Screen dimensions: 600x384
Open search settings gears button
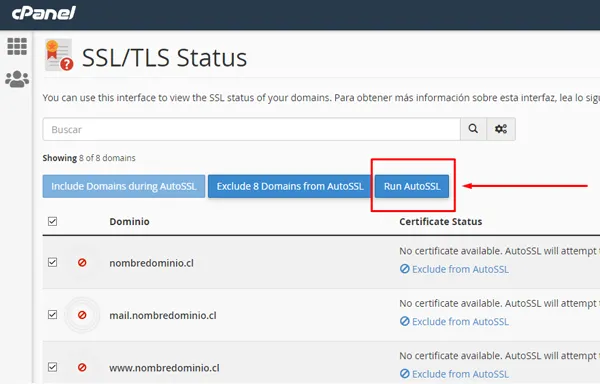pyautogui.click(x=501, y=129)
